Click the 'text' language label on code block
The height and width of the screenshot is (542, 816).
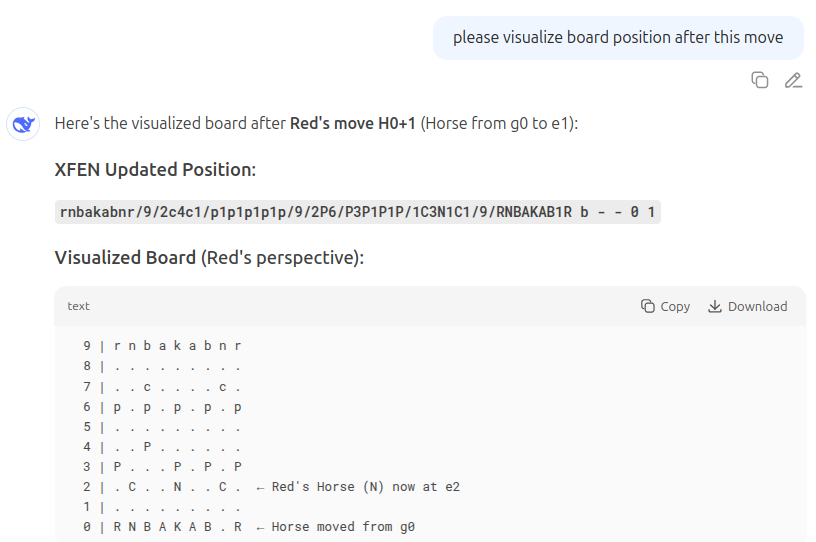tap(78, 306)
